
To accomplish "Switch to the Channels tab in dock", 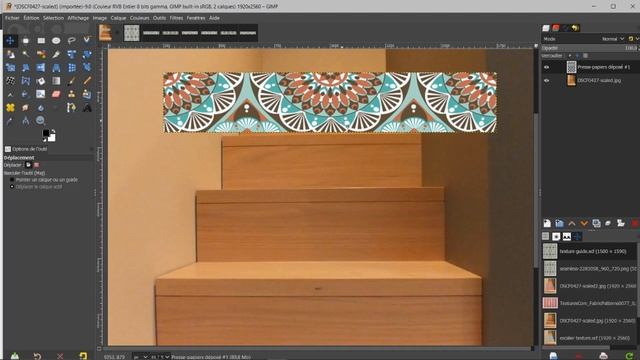I will pos(556,28).
